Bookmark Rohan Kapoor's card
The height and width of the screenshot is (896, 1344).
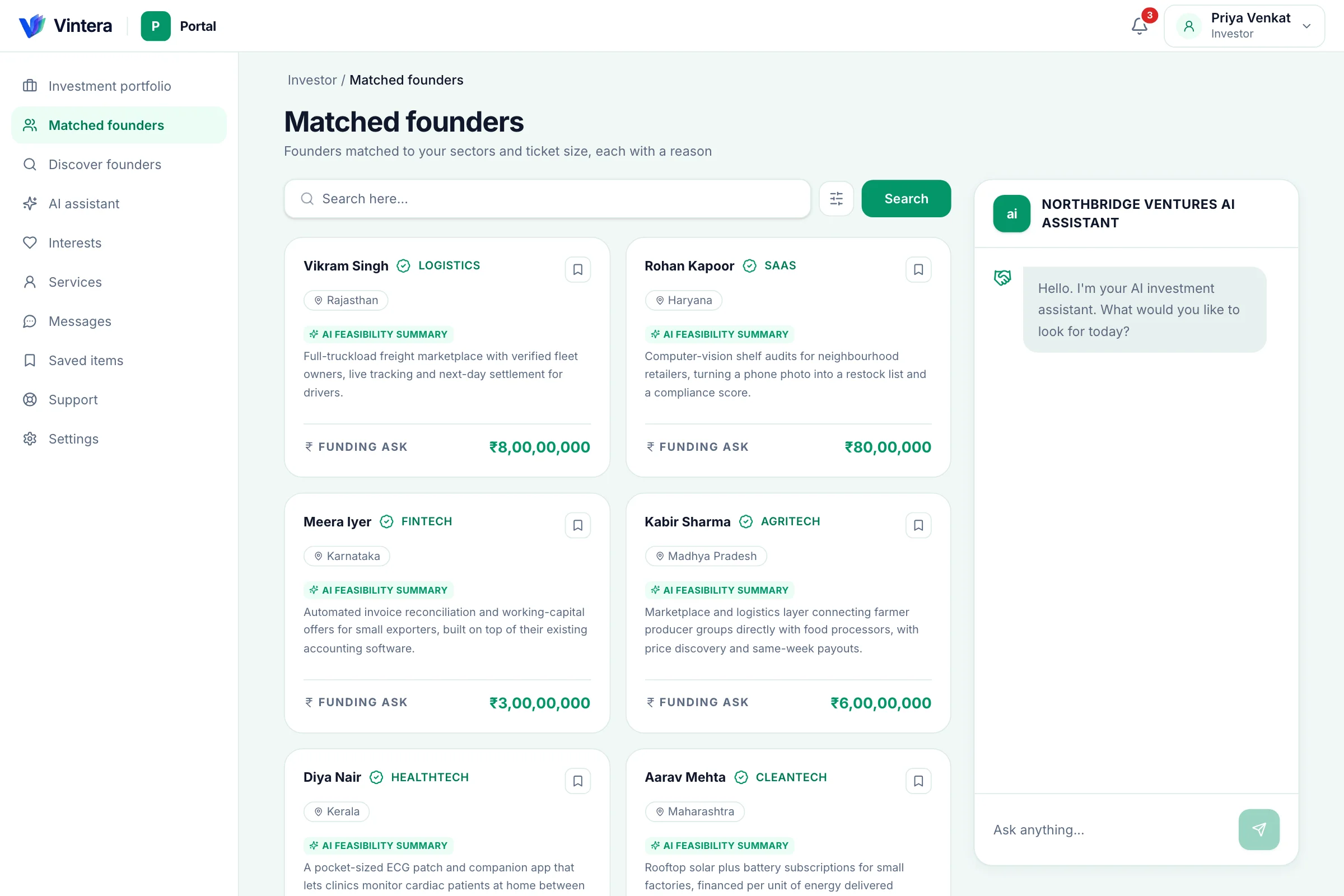(918, 269)
